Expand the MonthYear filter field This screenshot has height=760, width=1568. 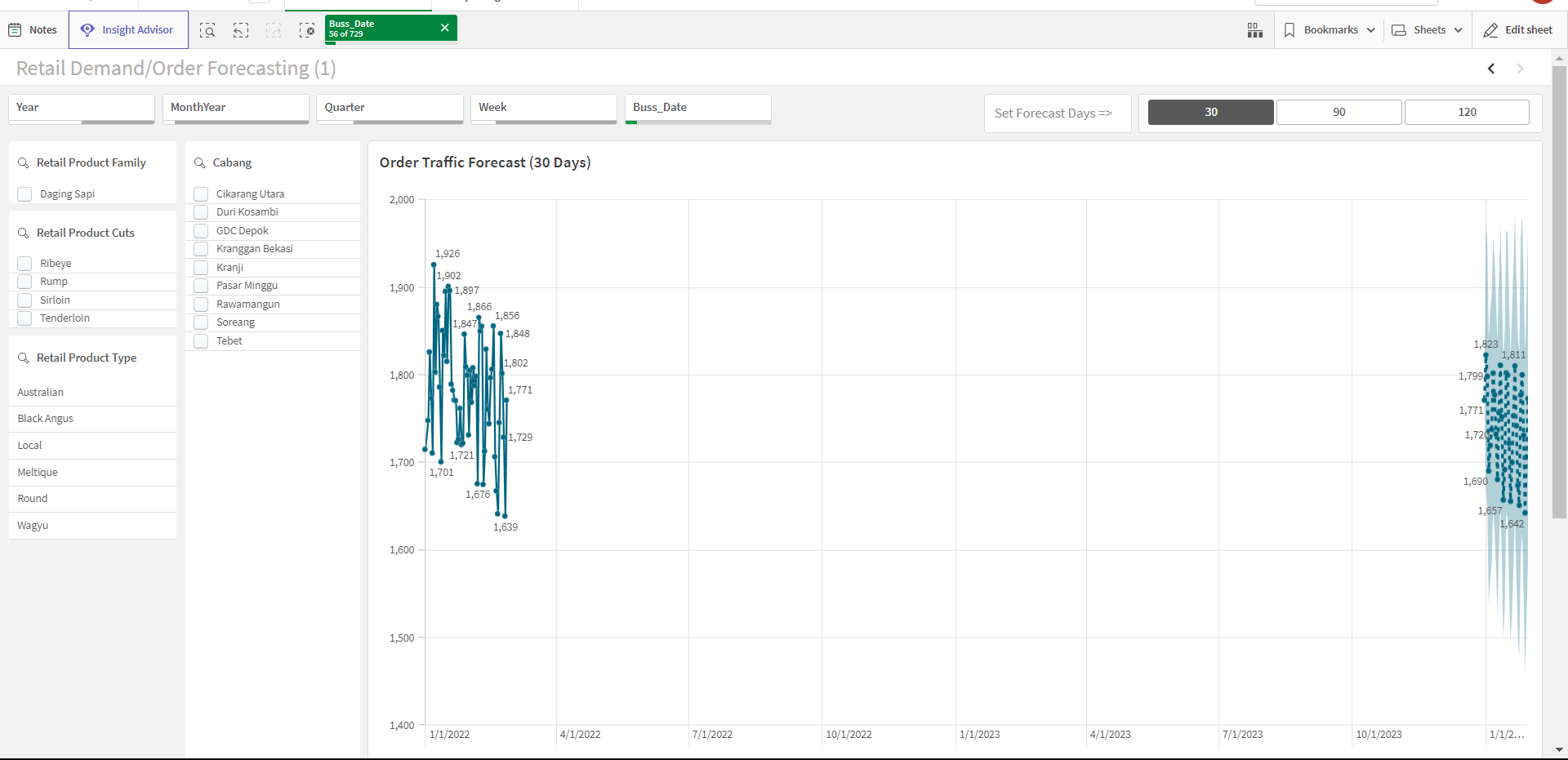tap(236, 108)
